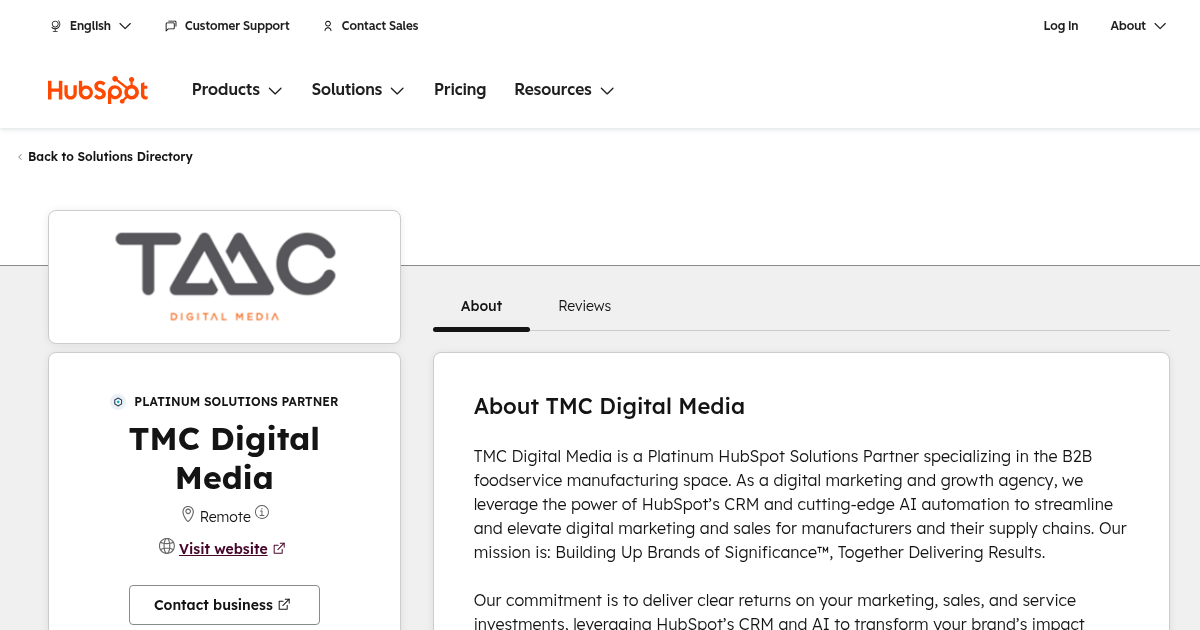The image size is (1200, 630).
Task: Expand the Resources navigation menu
Action: pyautogui.click(x=564, y=90)
